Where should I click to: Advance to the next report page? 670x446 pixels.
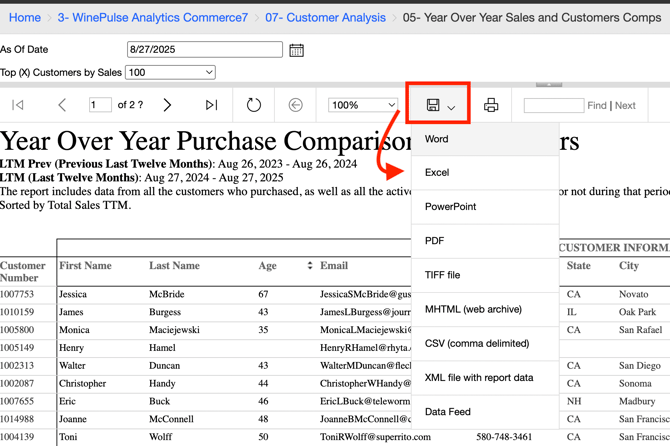(x=167, y=105)
